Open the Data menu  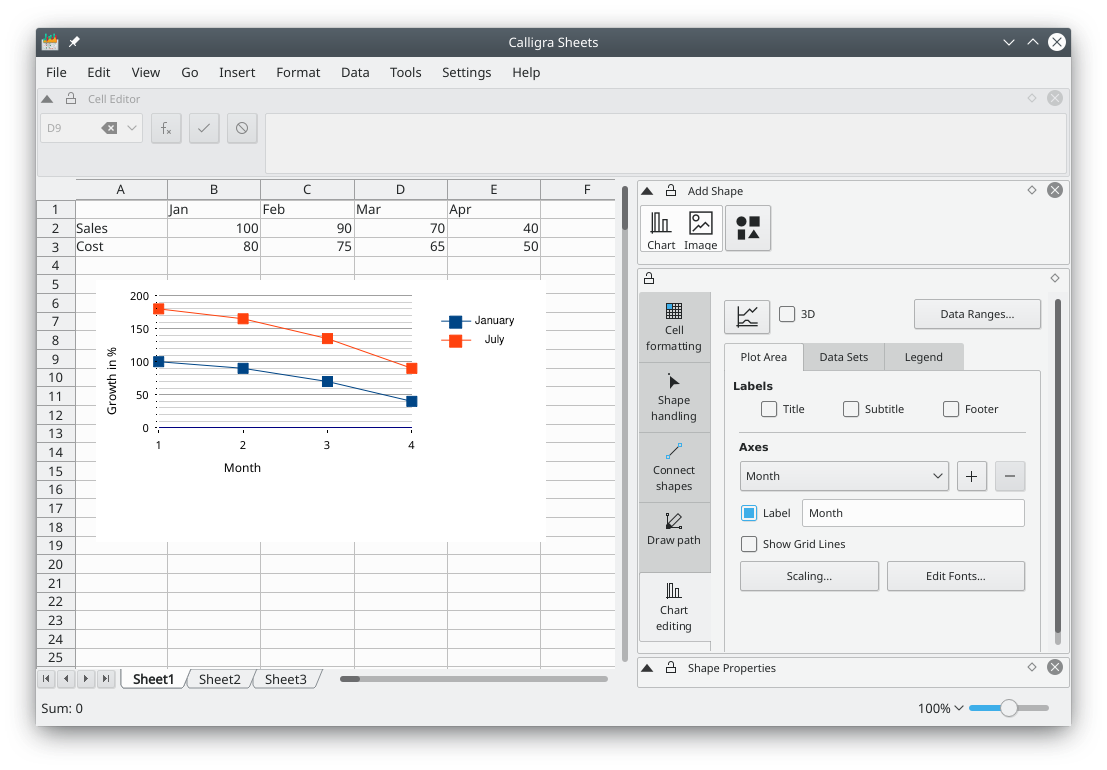click(x=355, y=72)
